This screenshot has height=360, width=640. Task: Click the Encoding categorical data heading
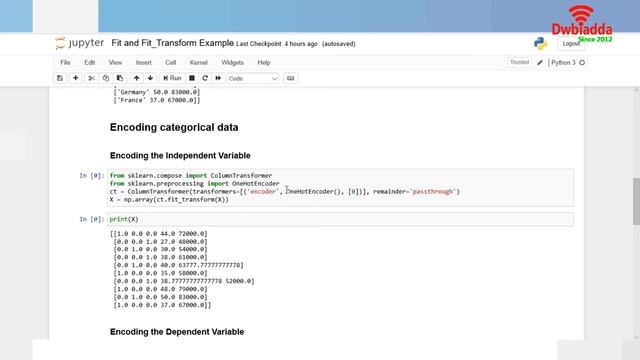(174, 127)
